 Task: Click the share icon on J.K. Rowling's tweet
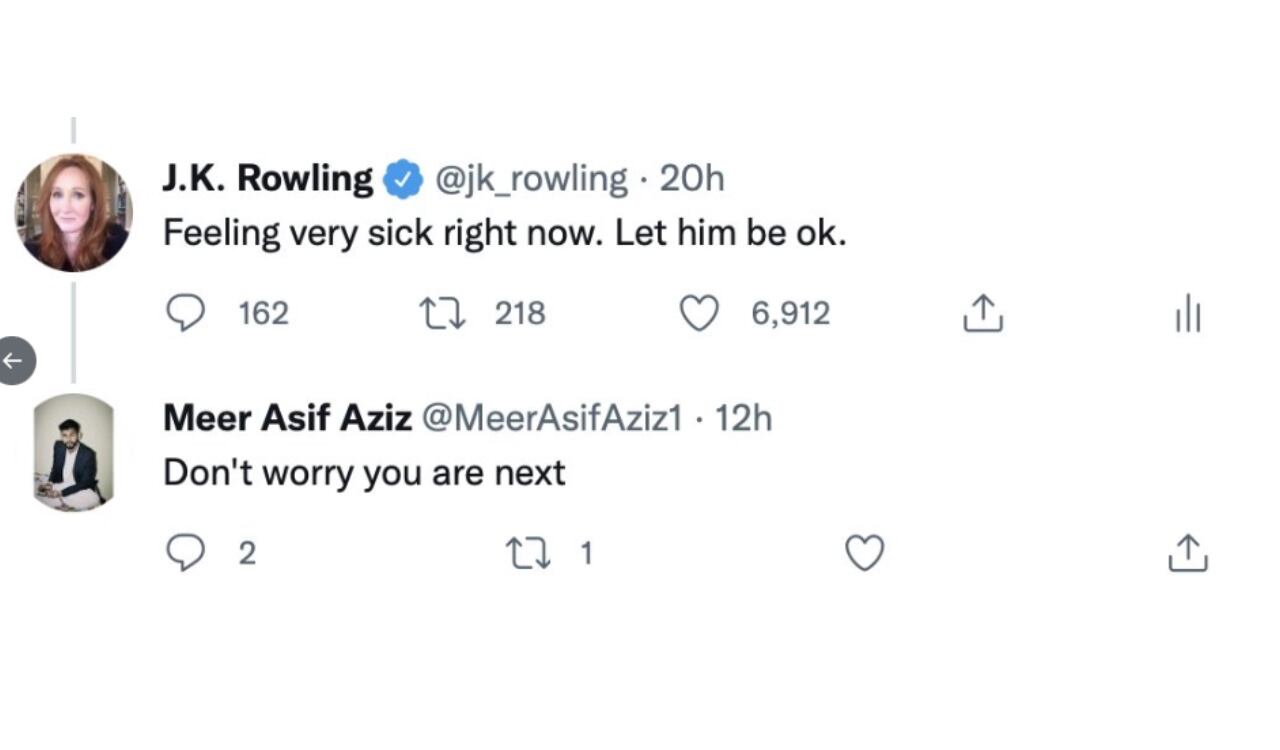click(982, 313)
